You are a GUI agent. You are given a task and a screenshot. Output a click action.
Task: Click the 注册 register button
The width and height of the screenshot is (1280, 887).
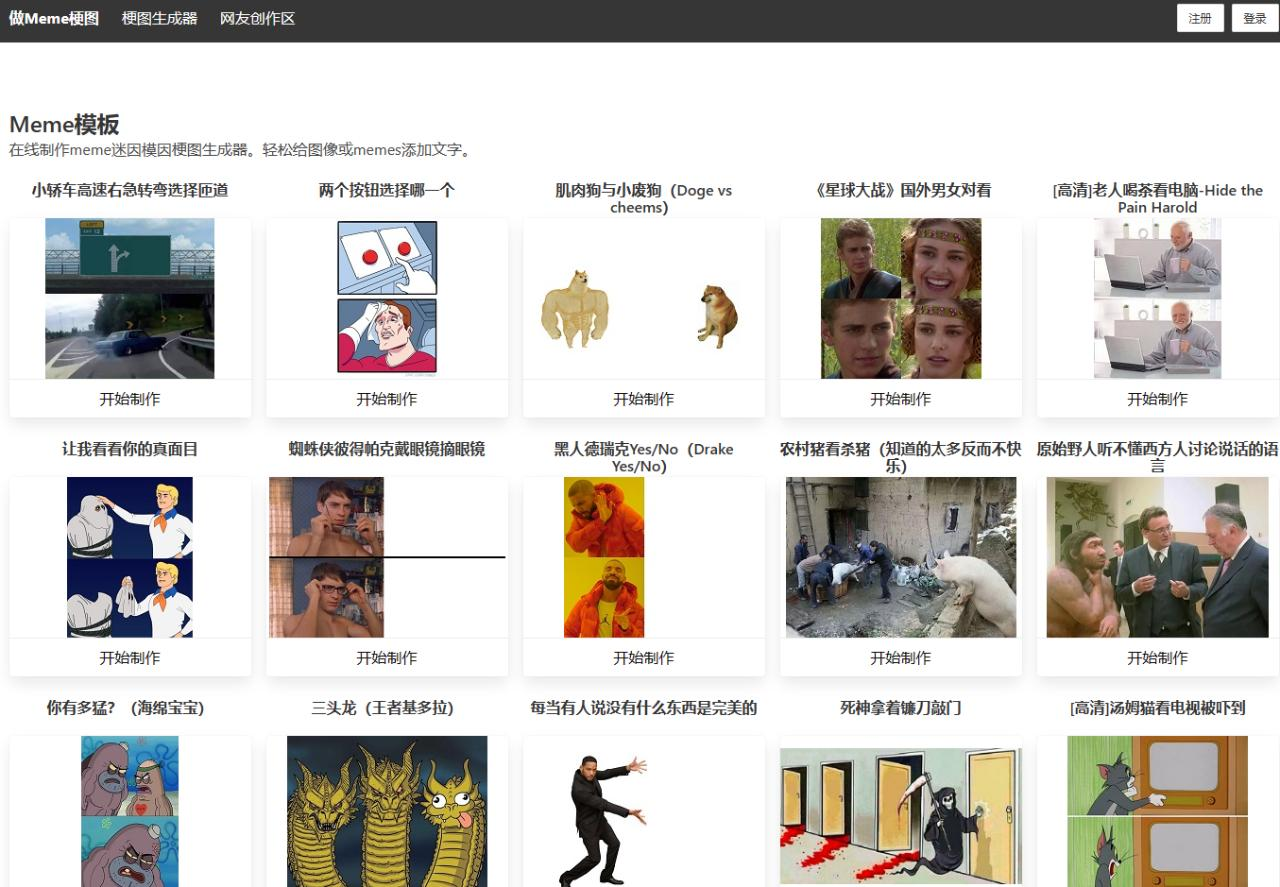click(1200, 18)
